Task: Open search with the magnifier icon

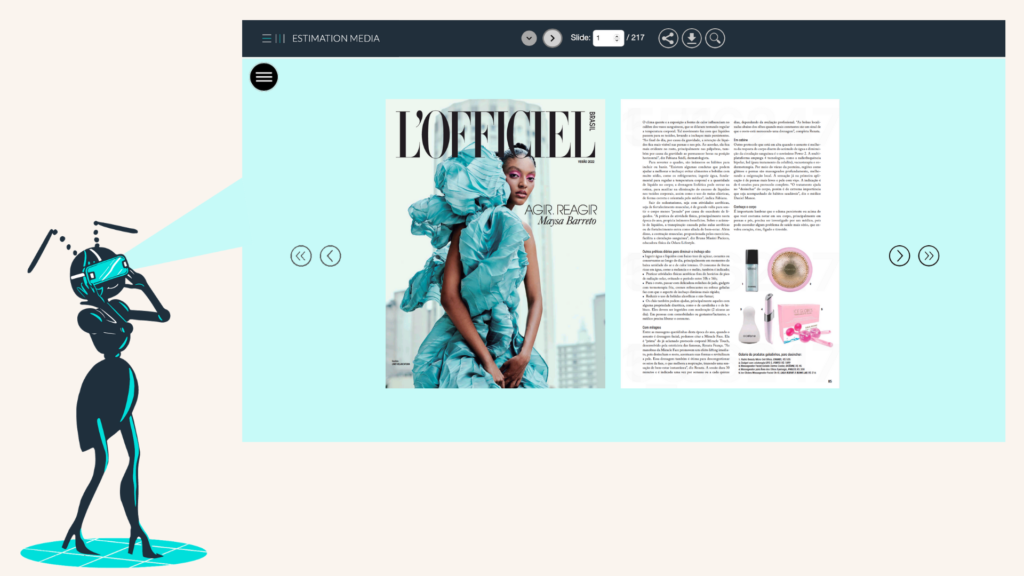Action: tap(715, 39)
